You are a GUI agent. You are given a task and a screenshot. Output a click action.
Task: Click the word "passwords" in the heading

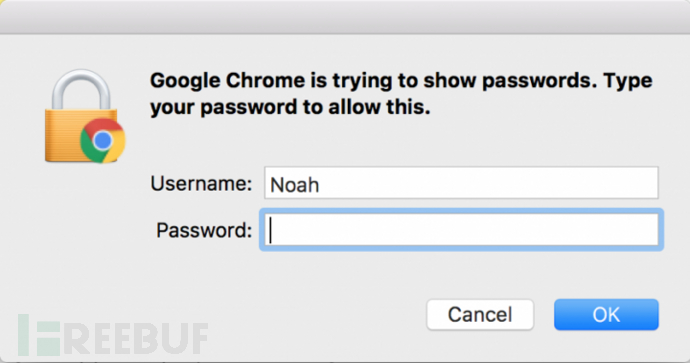pos(539,81)
